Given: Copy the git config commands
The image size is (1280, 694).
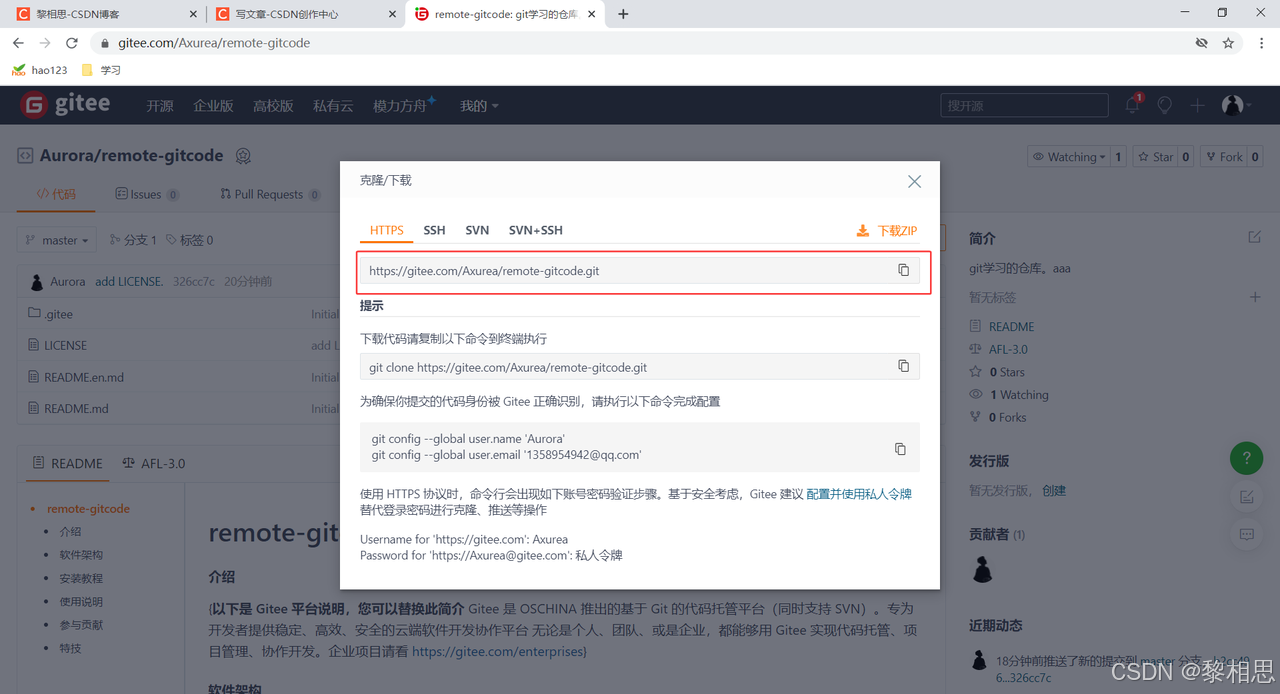Looking at the screenshot, I should 900,450.
